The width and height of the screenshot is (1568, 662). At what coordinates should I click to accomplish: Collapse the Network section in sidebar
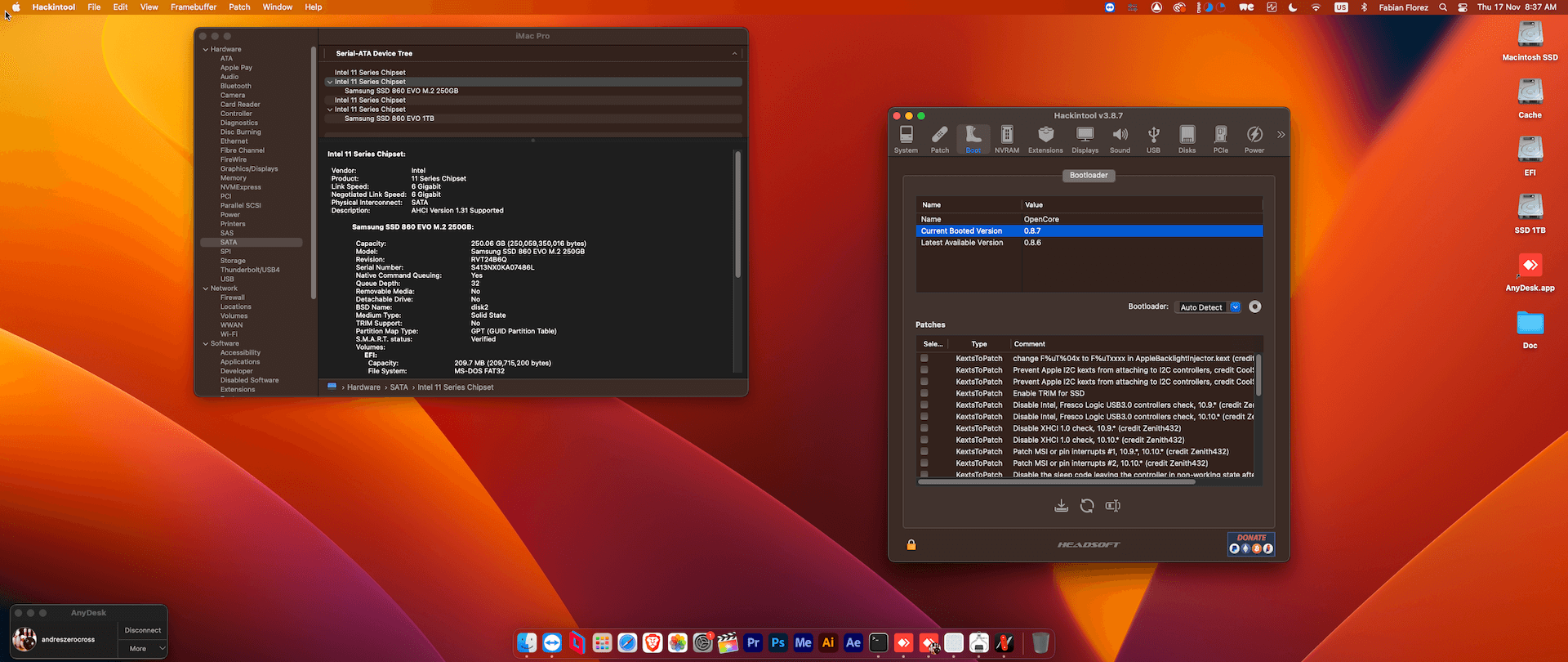[206, 289]
